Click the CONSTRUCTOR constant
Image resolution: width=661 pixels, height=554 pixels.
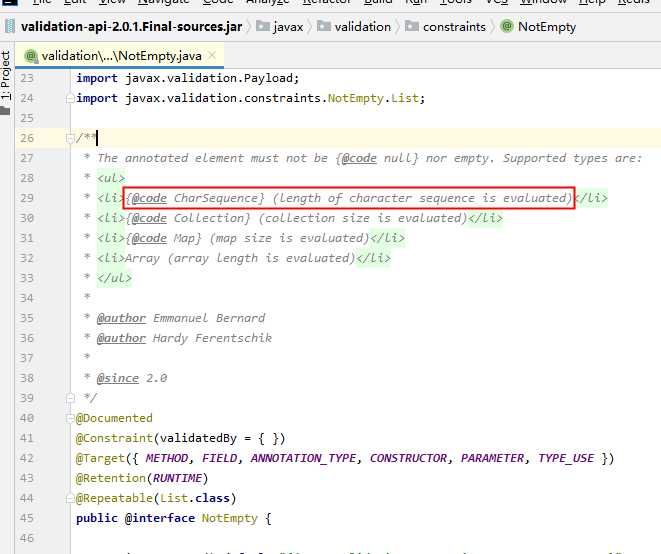click(408, 458)
